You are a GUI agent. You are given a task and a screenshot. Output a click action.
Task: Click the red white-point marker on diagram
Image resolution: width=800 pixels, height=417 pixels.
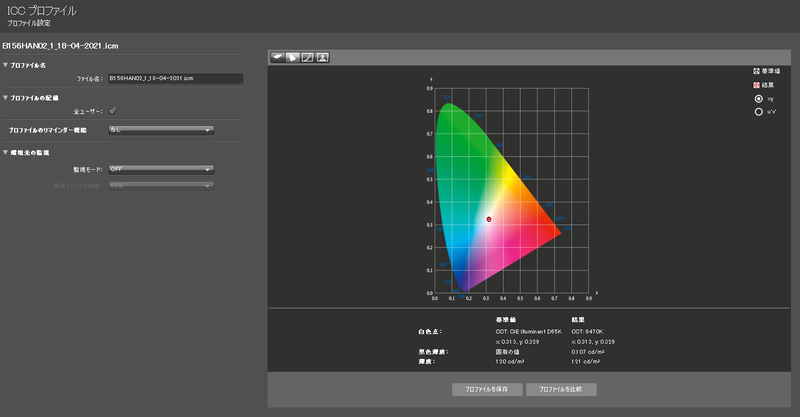(489, 219)
